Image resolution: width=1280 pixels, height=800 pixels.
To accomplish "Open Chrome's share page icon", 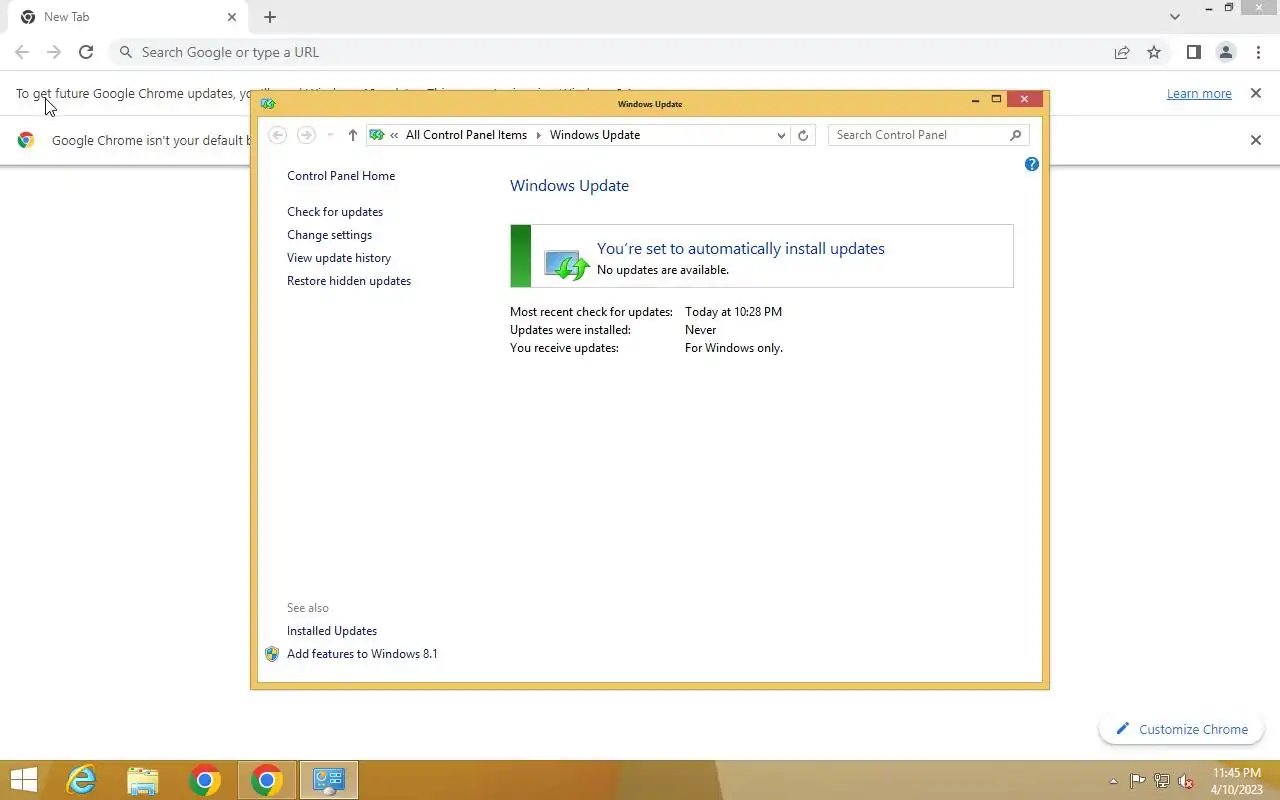I will (1122, 52).
